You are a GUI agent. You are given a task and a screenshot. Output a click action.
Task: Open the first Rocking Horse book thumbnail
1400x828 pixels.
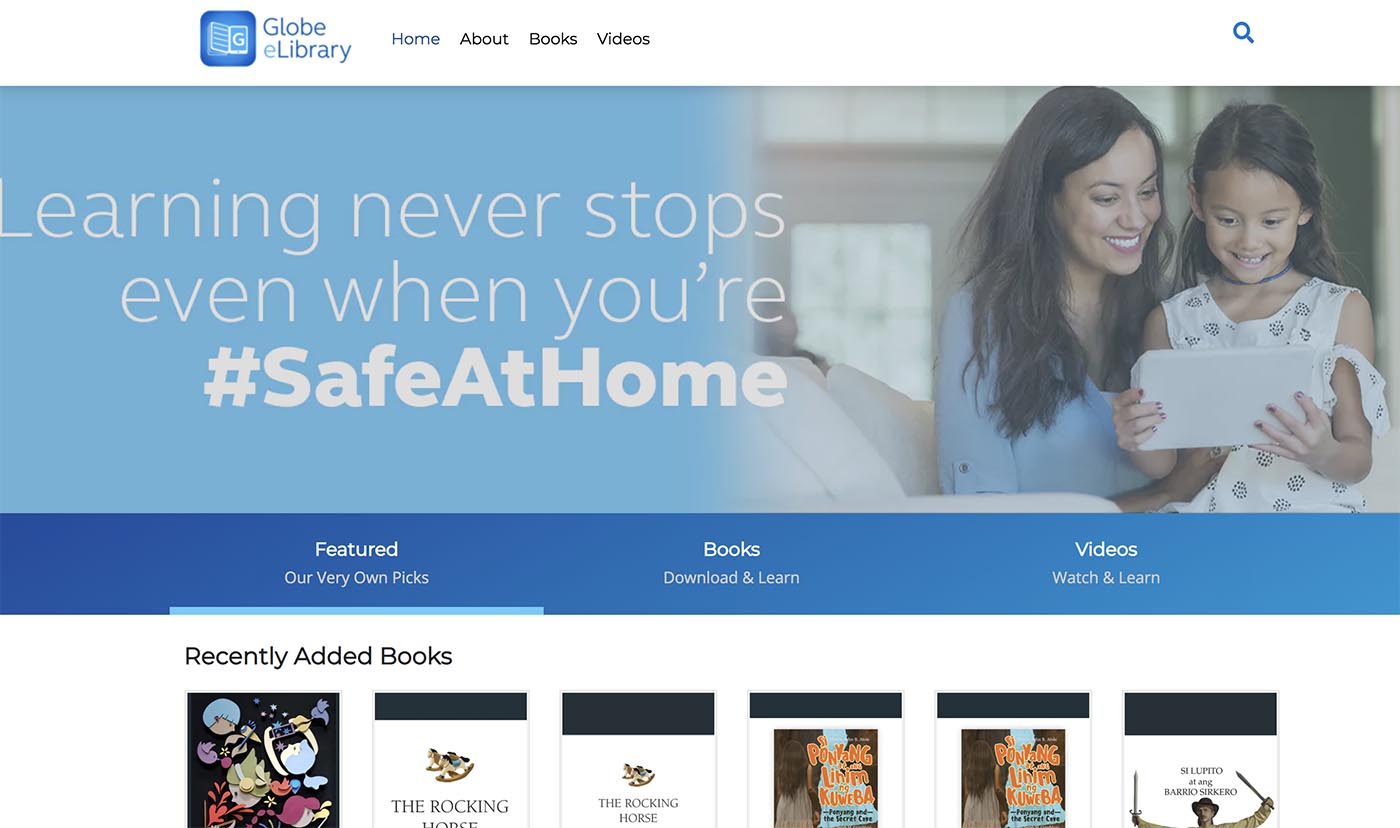(450, 759)
